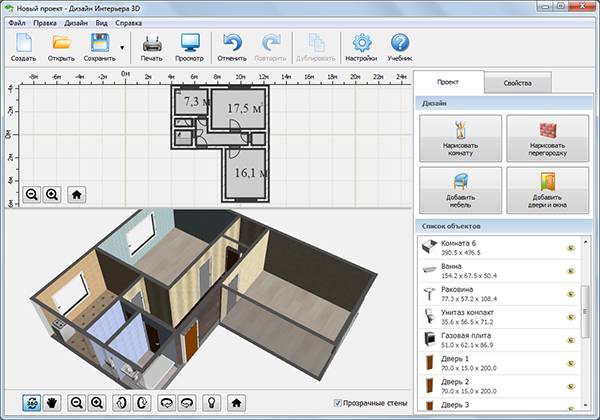Click Добавить мебель button
The image size is (600, 420).
[460, 190]
